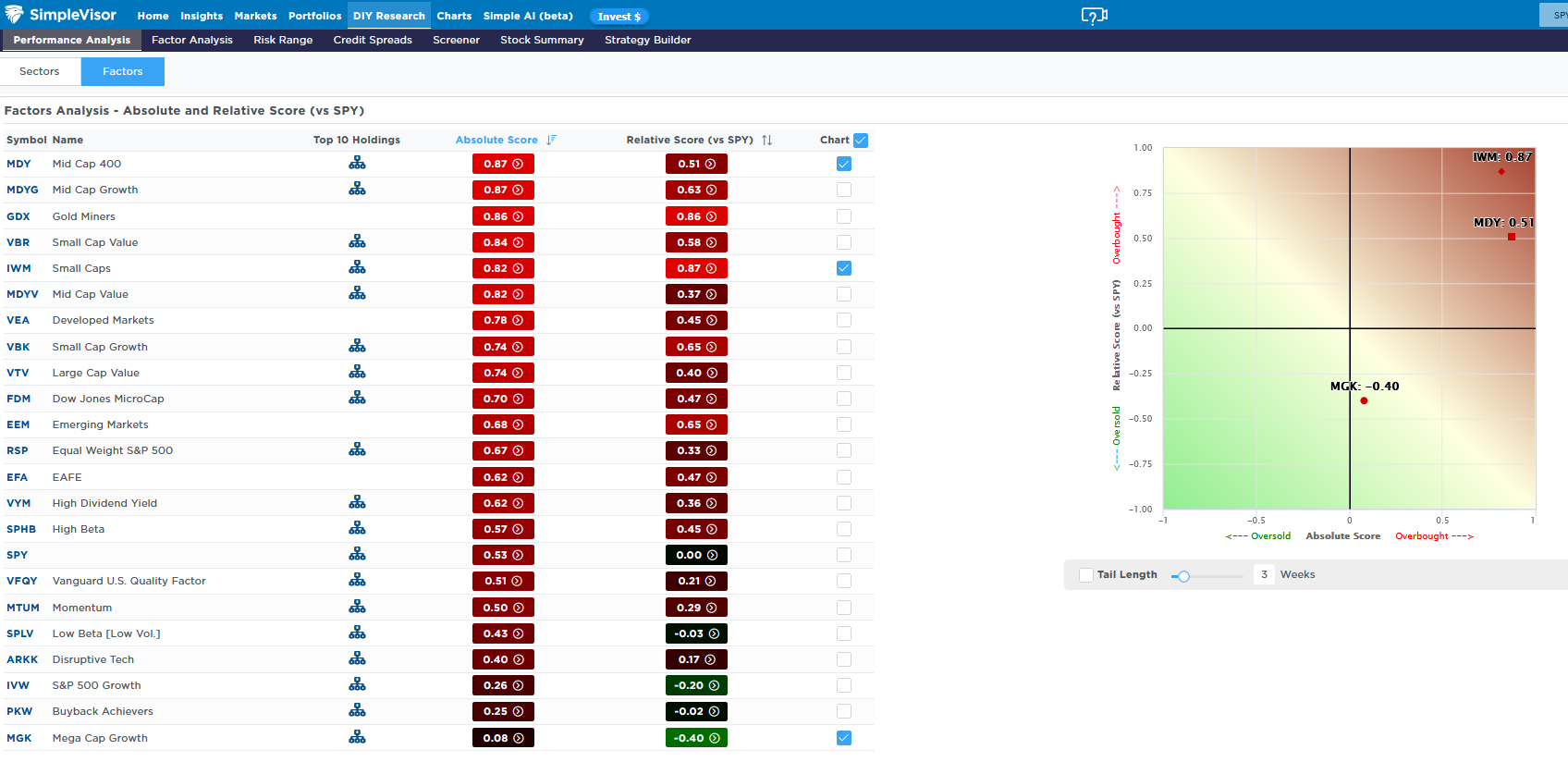
Task: View Top 10 Holdings for IWM Small Caps
Action: point(357,268)
